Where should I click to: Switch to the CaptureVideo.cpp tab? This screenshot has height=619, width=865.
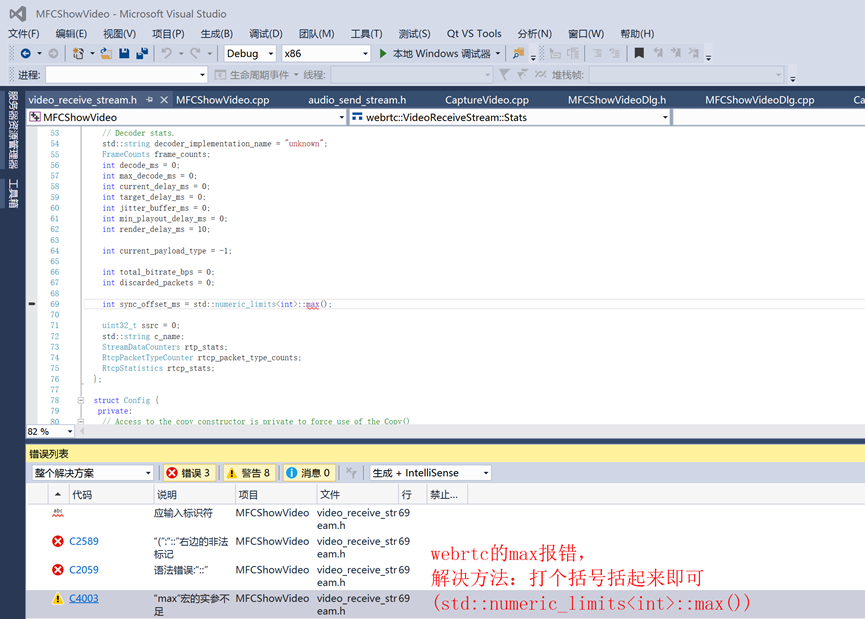(487, 100)
